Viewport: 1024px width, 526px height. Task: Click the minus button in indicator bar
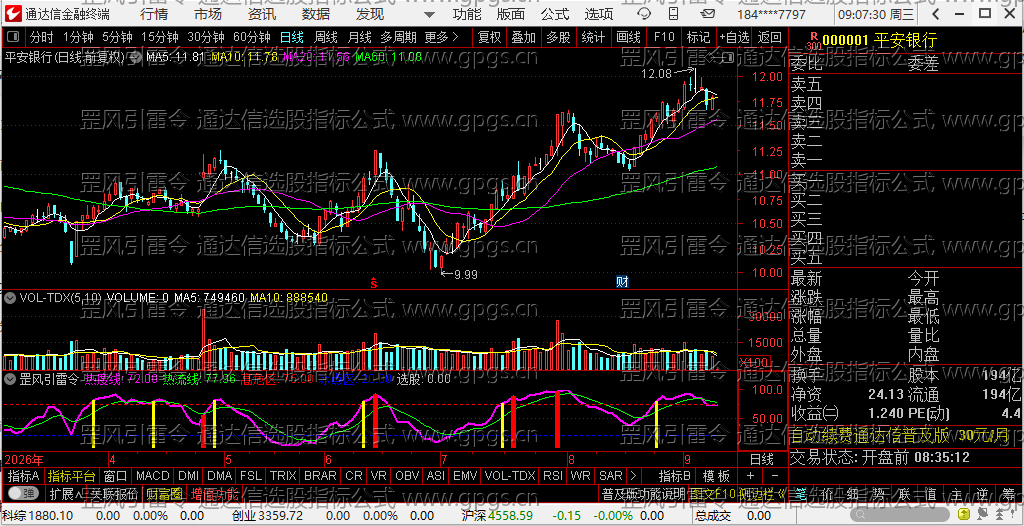tap(775, 475)
